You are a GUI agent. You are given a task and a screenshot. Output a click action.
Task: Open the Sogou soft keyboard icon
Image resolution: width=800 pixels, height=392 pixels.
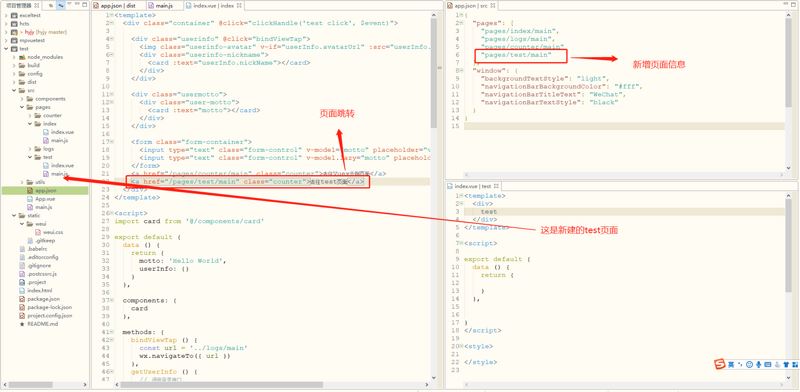click(x=768, y=364)
